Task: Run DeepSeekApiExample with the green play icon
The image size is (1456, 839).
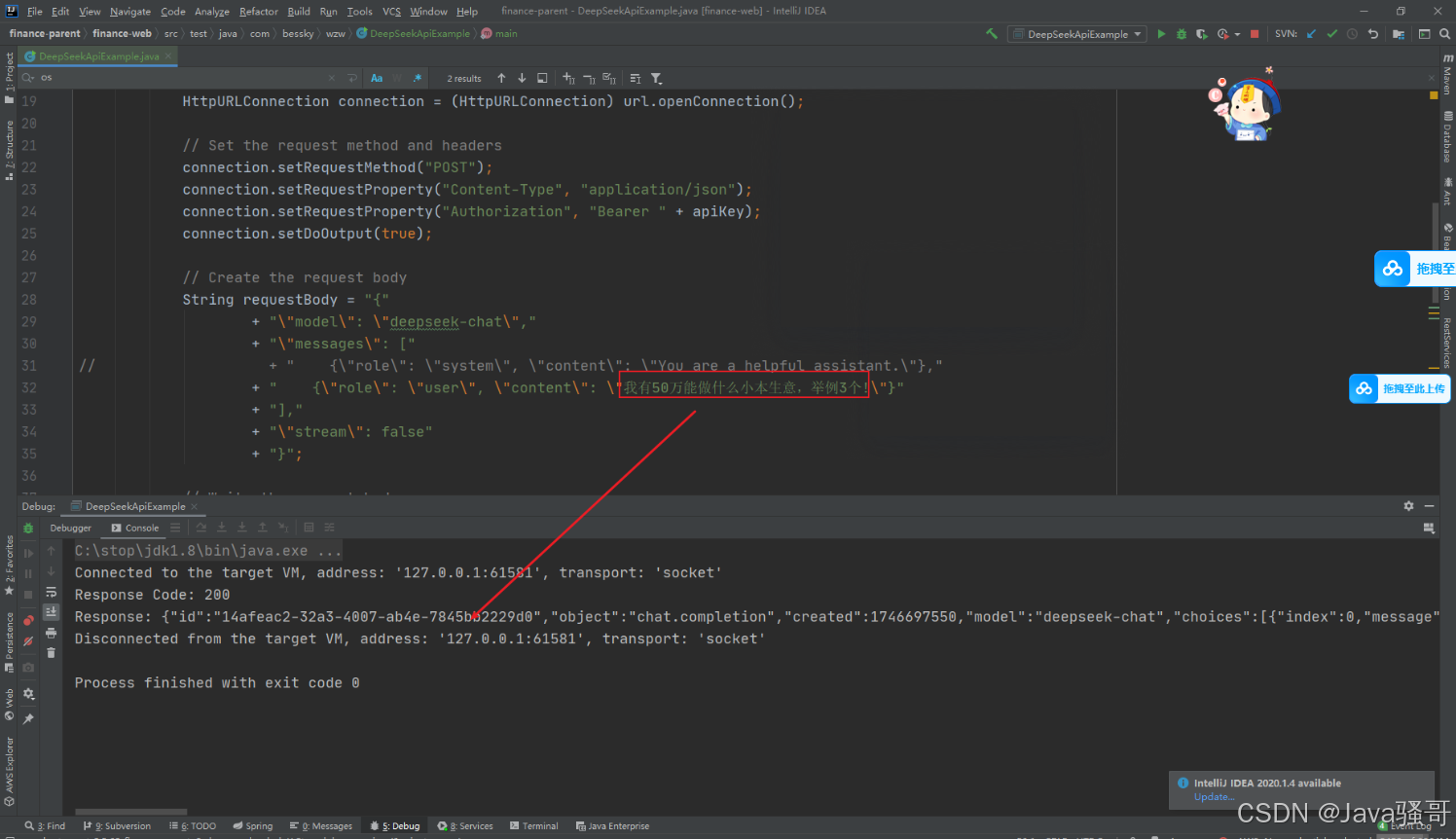Action: coord(1161,33)
